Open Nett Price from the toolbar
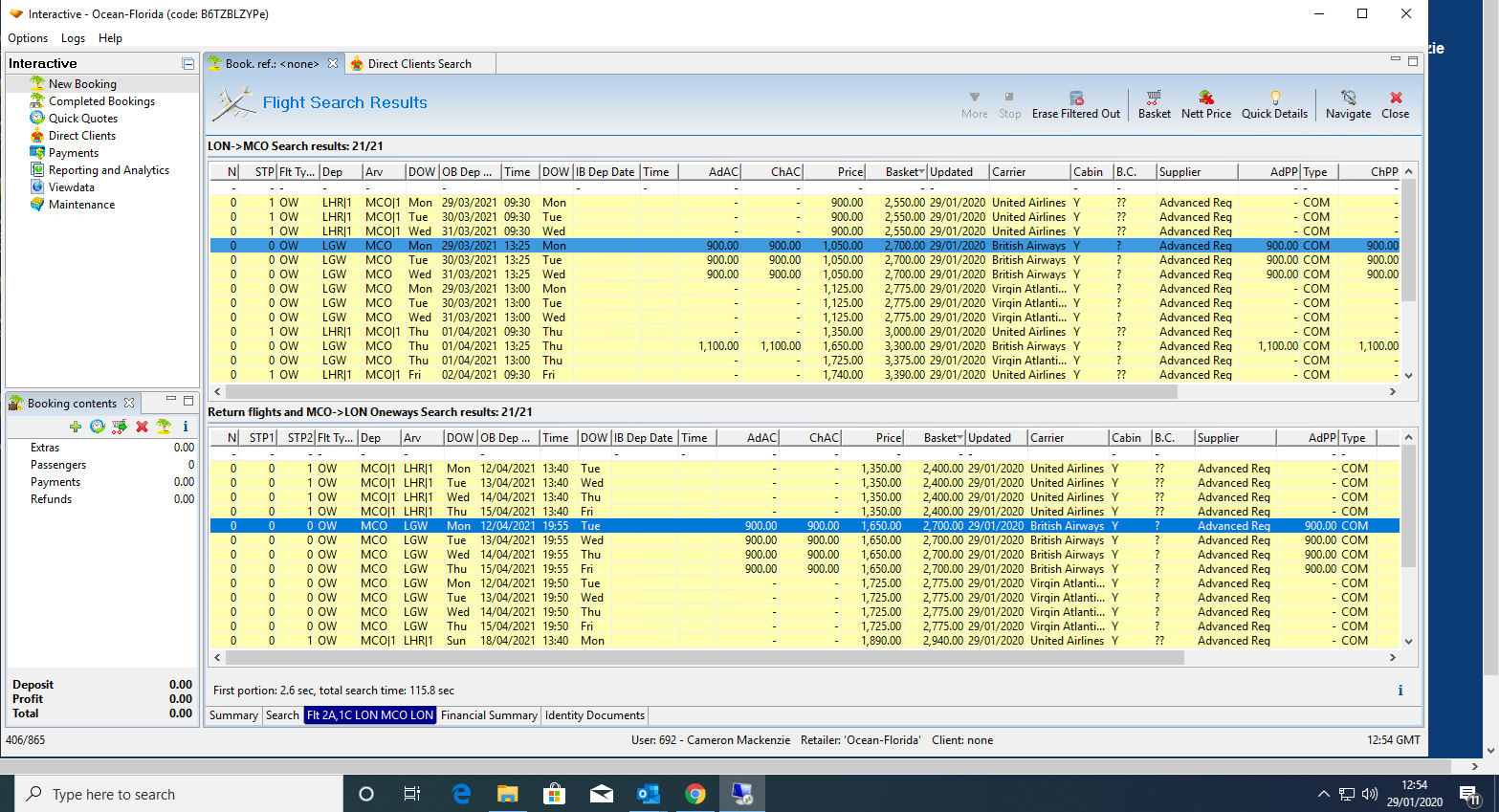Screen dimensions: 1499x812 tap(1205, 104)
